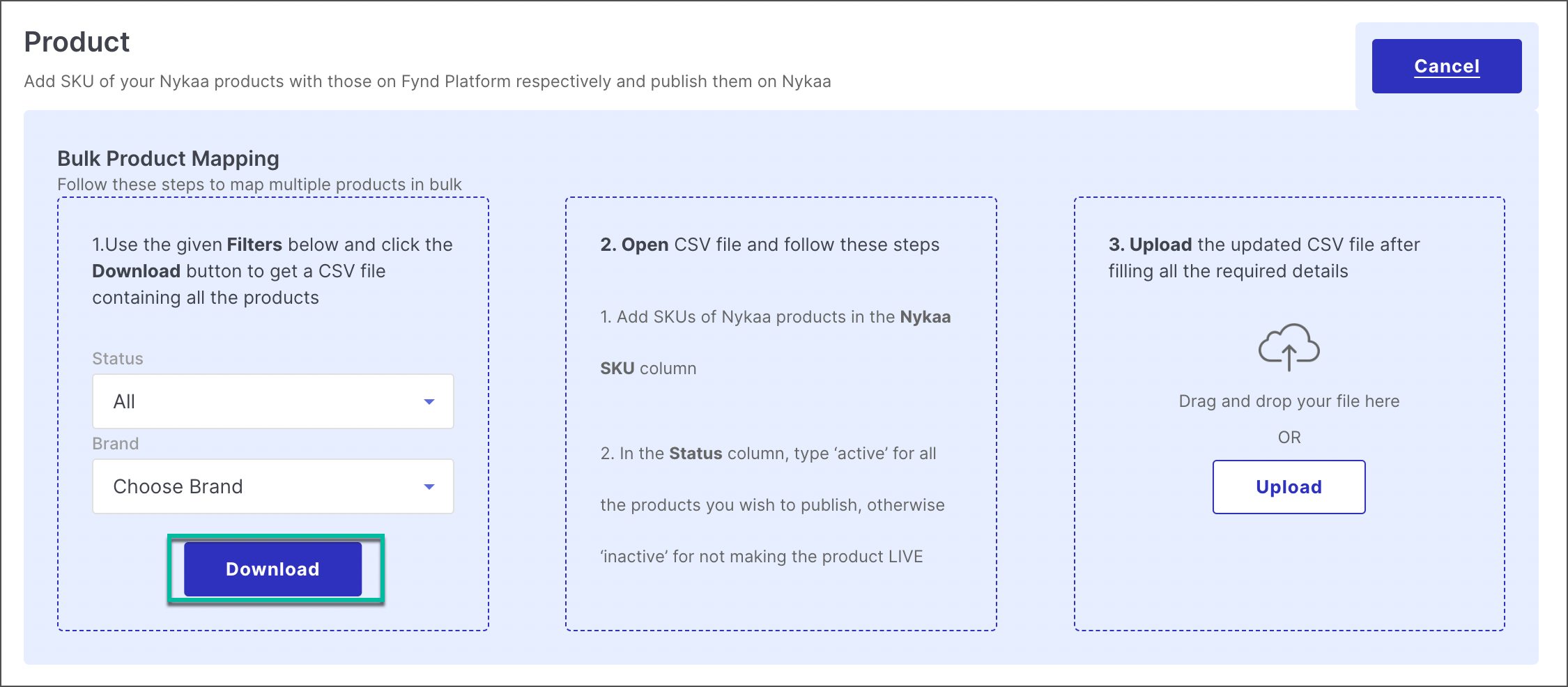This screenshot has height=687, width=1568.
Task: Click the Status dropdown chevron arrow
Action: 429,401
